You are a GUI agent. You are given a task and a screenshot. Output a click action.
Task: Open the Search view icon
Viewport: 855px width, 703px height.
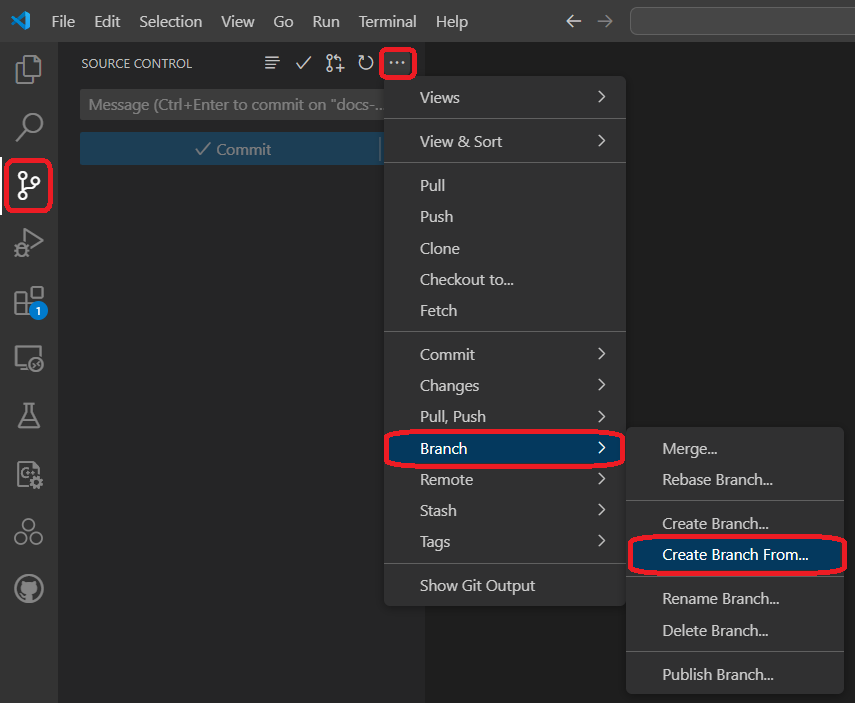pos(29,127)
